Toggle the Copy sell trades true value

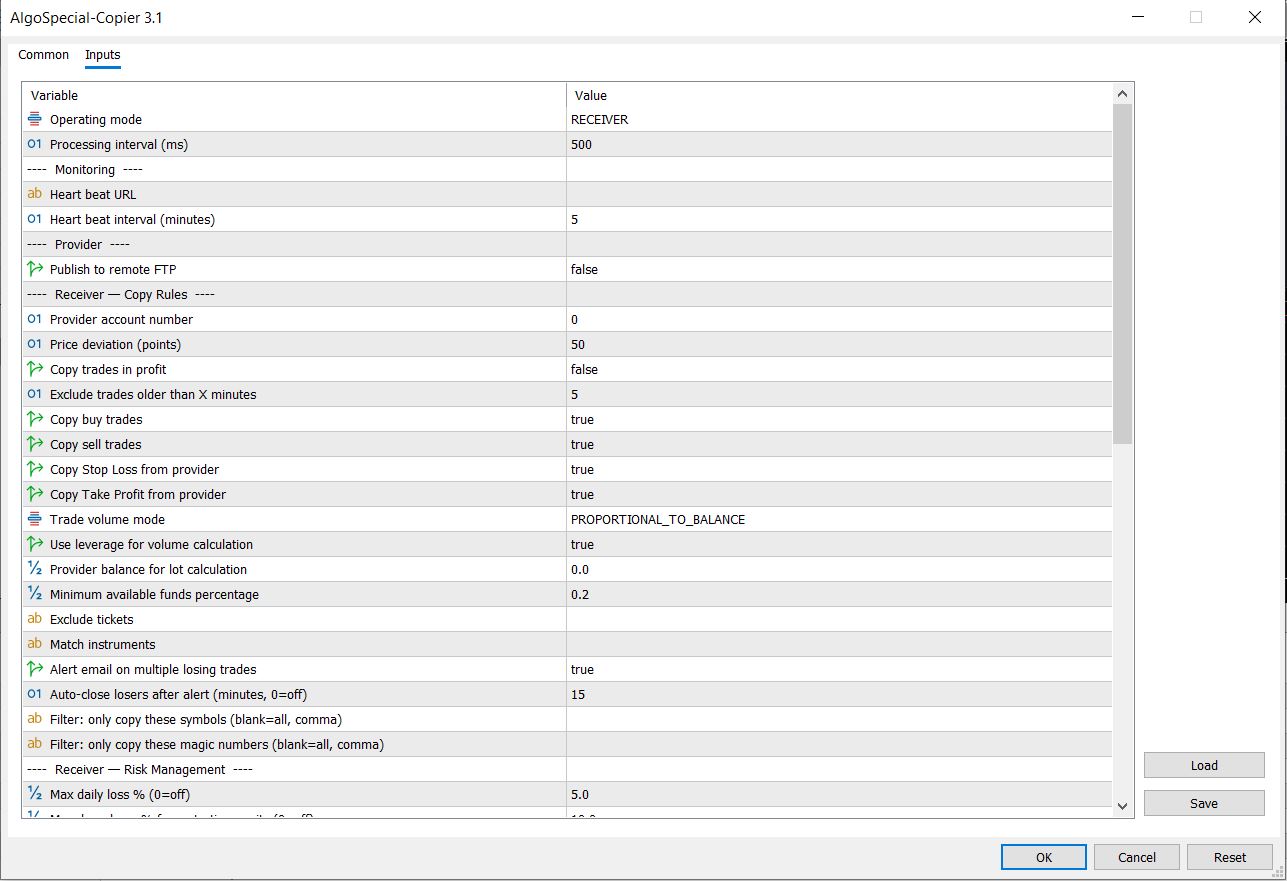(839, 444)
